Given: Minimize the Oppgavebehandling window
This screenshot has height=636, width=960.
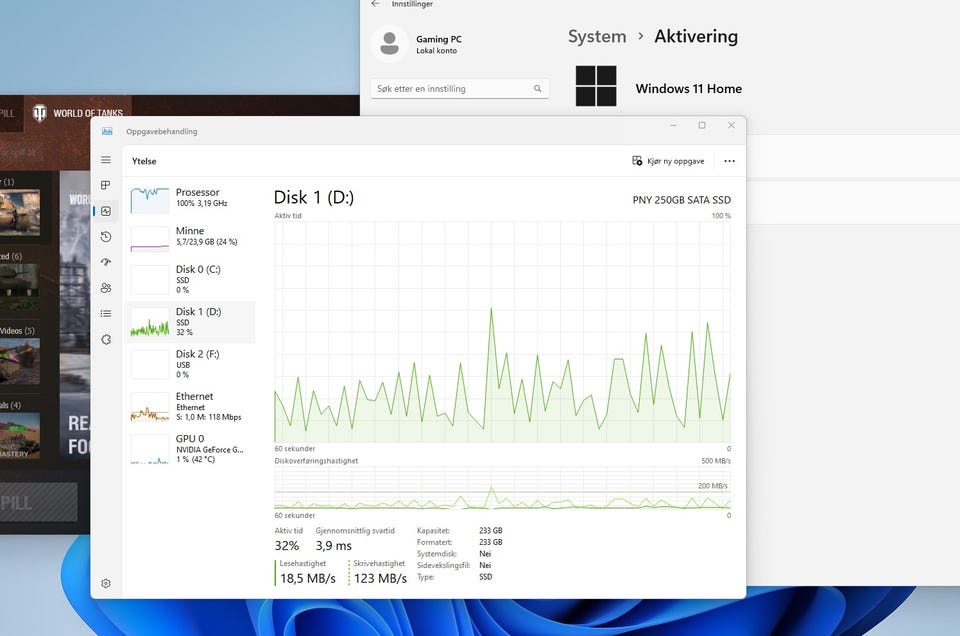Looking at the screenshot, I should pos(673,125).
